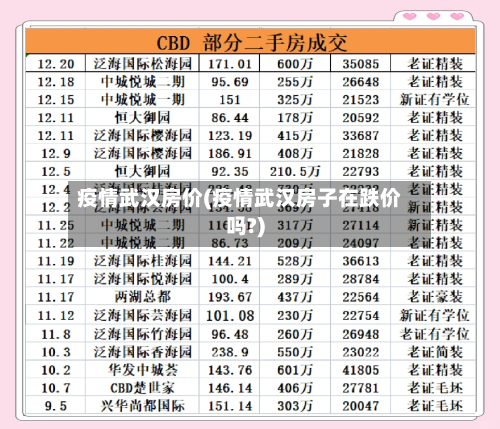
Task: Click the "华发中城荟" cell
Action: pos(143,370)
